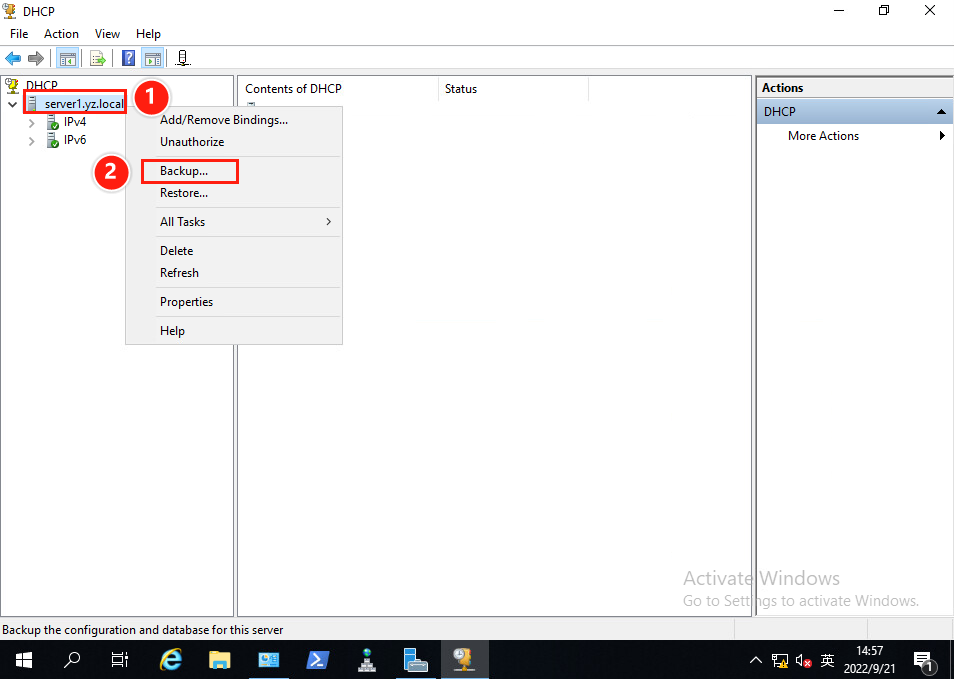Click the network status tray icon
This screenshot has width=954, height=679.
pos(779,660)
